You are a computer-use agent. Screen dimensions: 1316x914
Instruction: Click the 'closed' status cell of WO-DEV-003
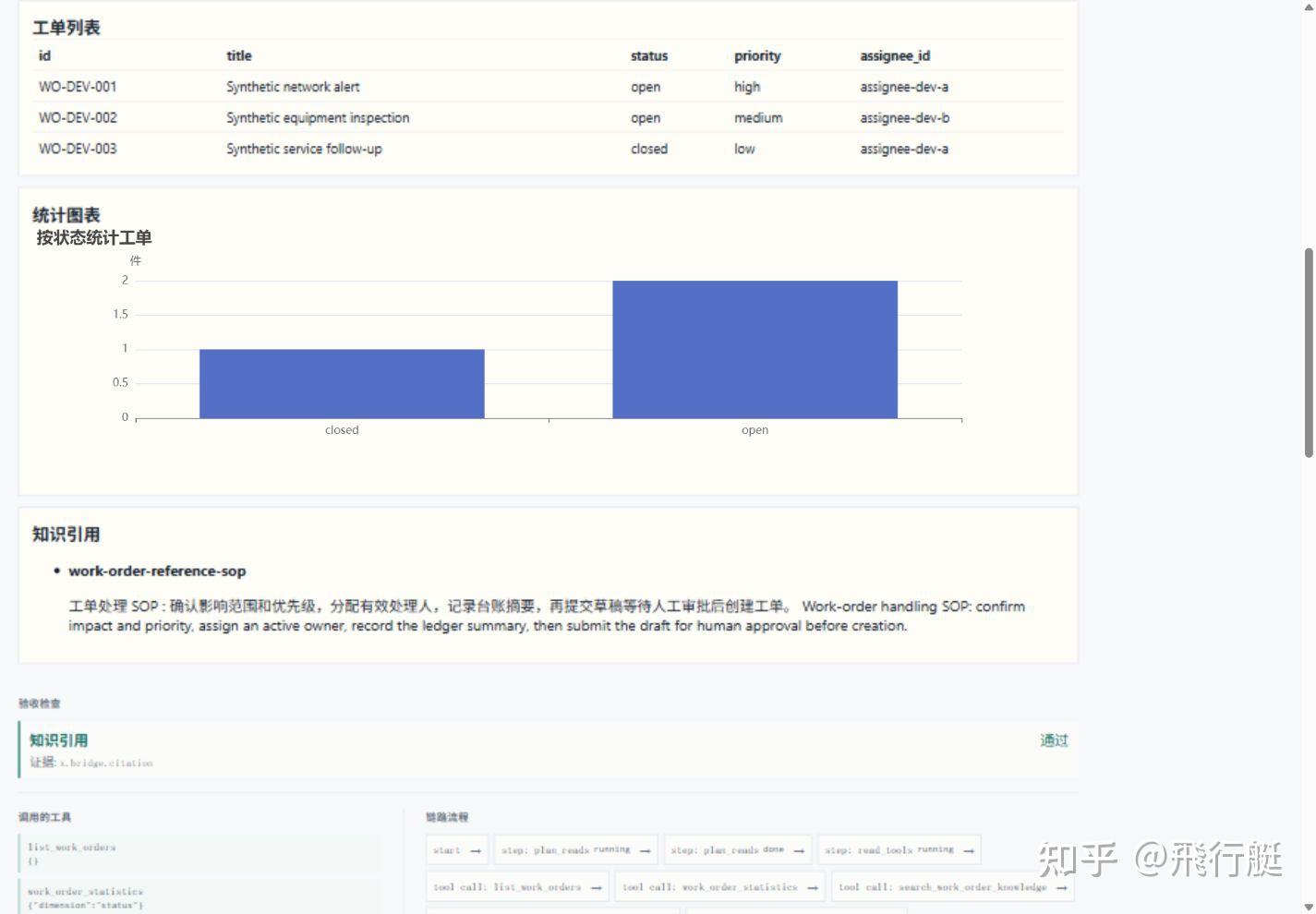pos(649,149)
